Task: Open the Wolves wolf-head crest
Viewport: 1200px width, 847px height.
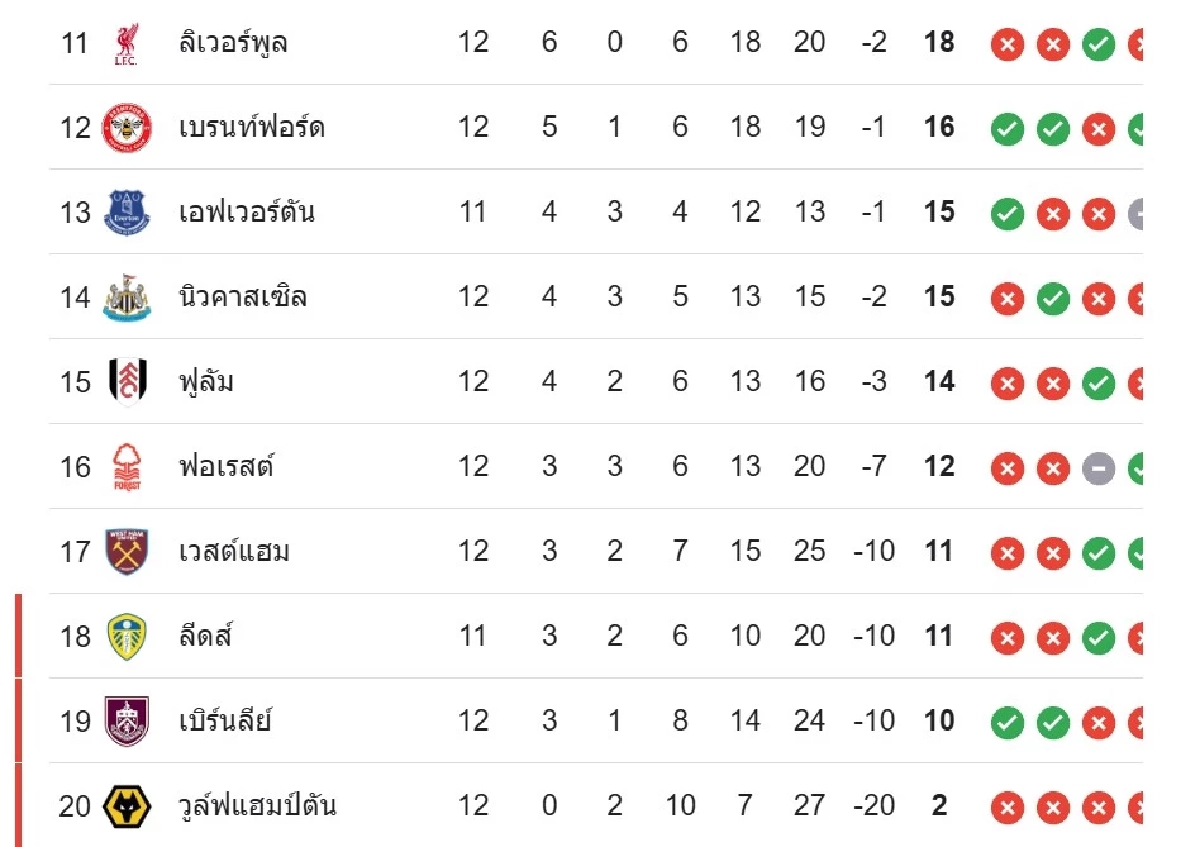Action: pyautogui.click(x=127, y=806)
